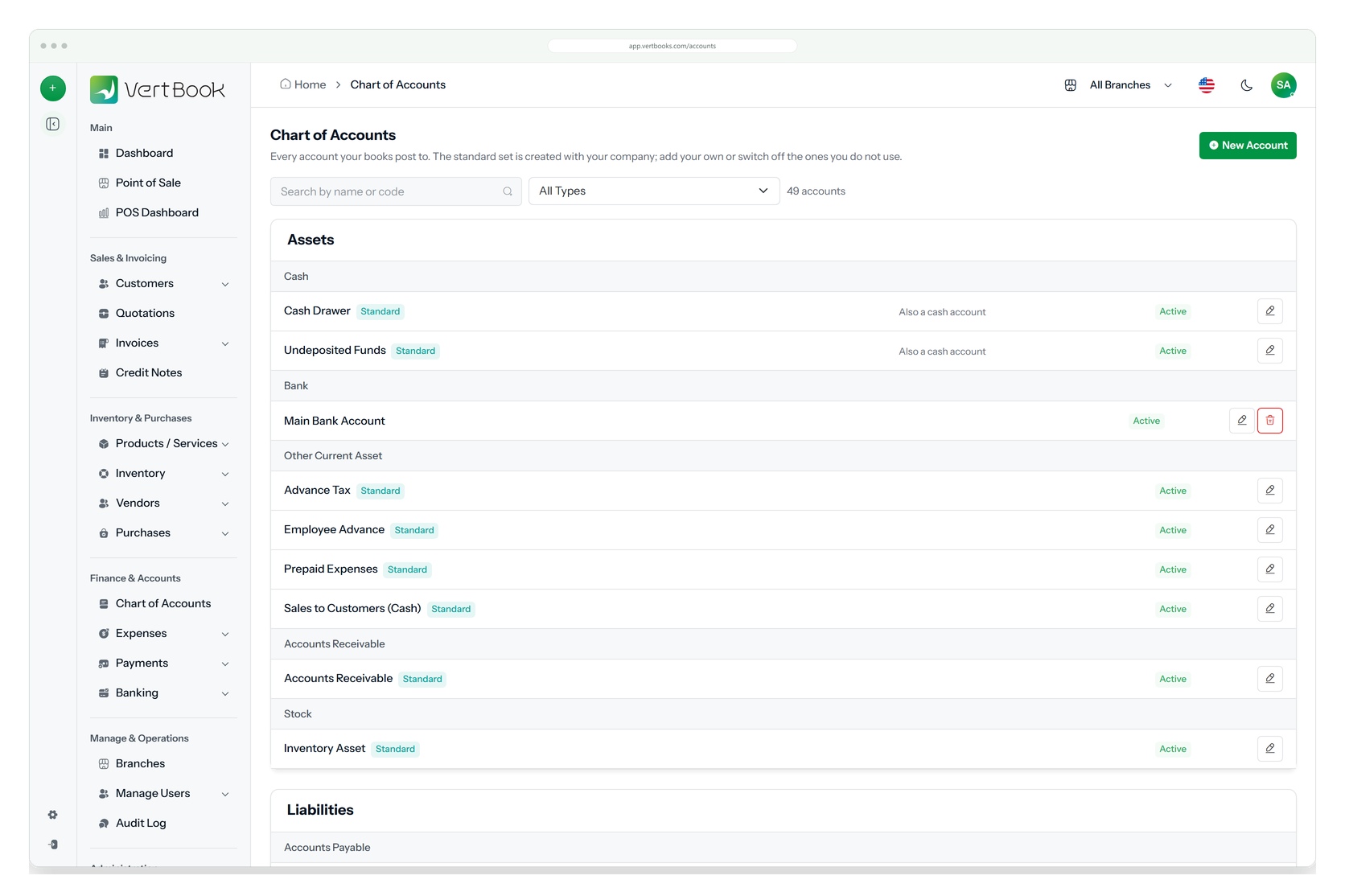Click the Search by name or code field
The height and width of the screenshot is (896, 1345).
(396, 191)
